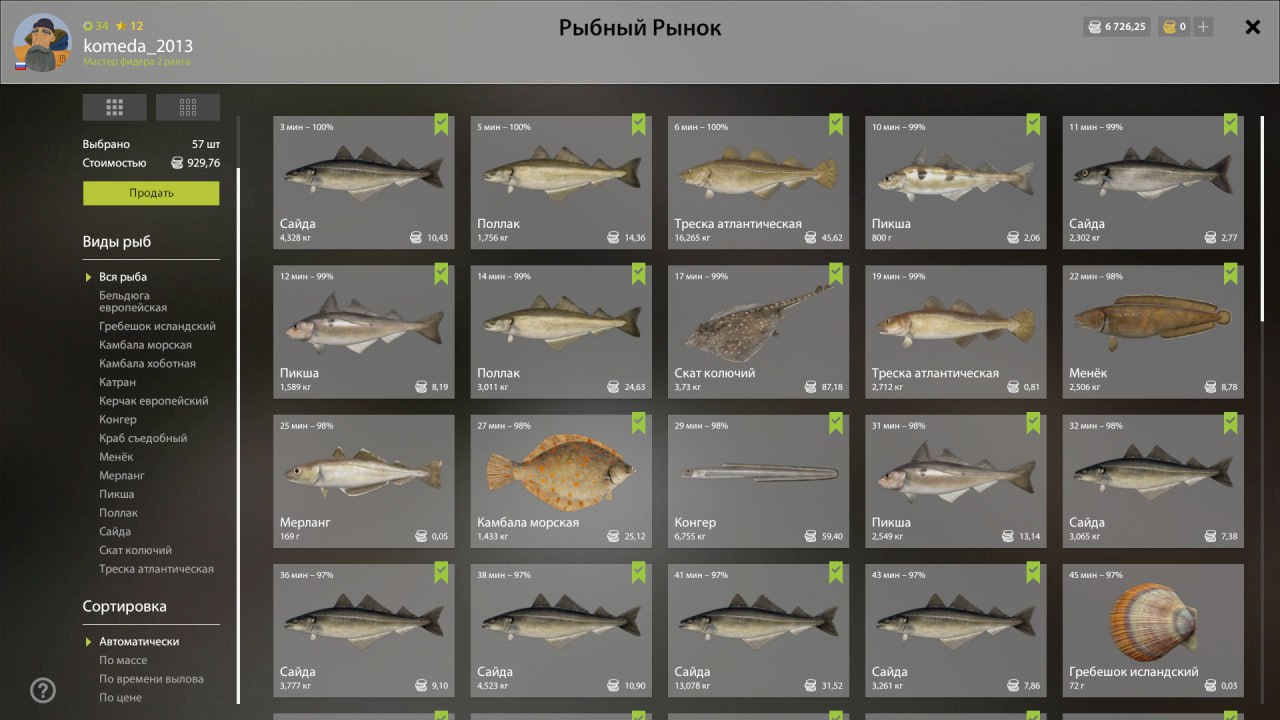Filter fish list by Сайда
Image resolution: width=1280 pixels, height=720 pixels.
tap(115, 532)
